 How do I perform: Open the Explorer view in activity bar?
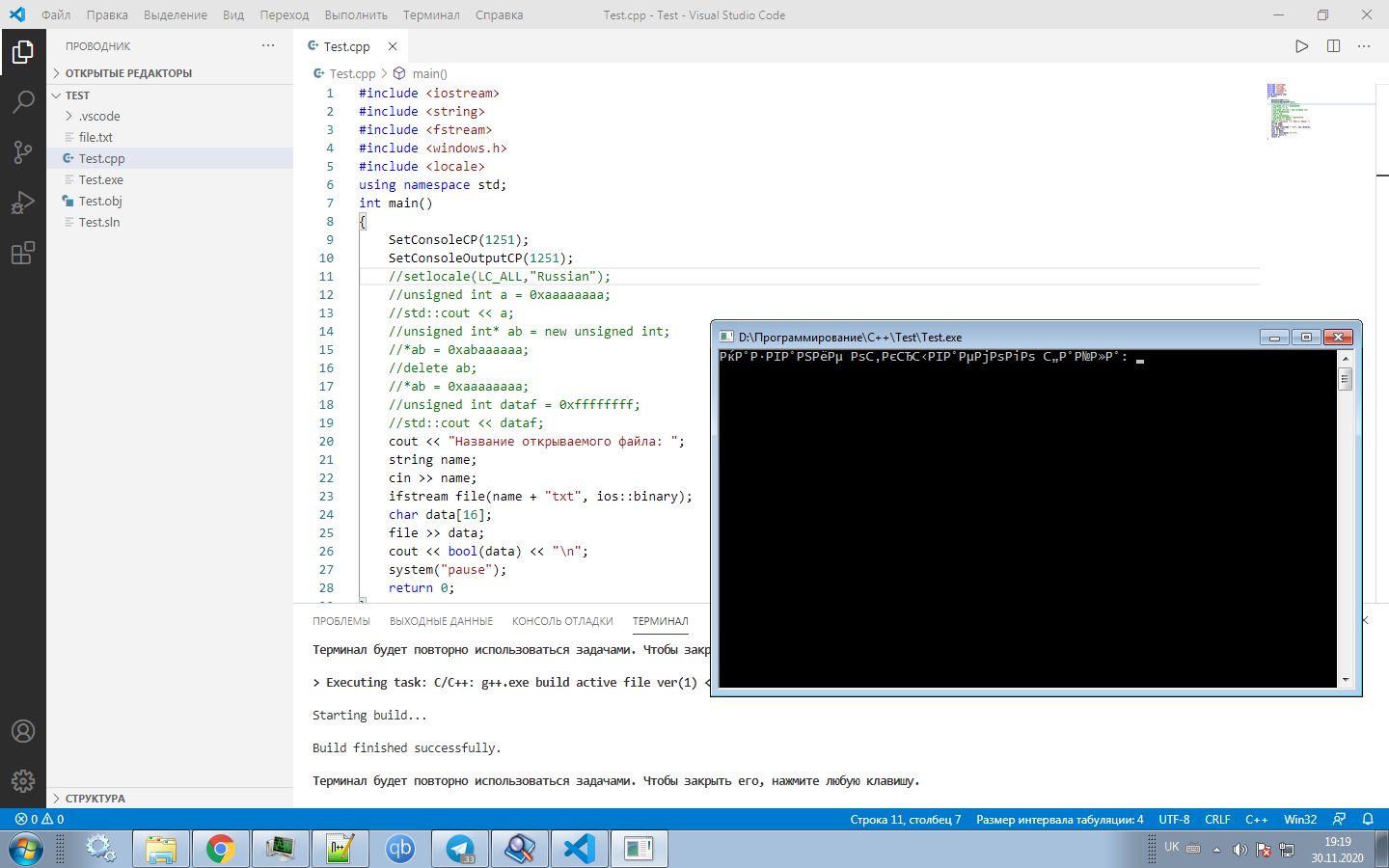pos(23,52)
